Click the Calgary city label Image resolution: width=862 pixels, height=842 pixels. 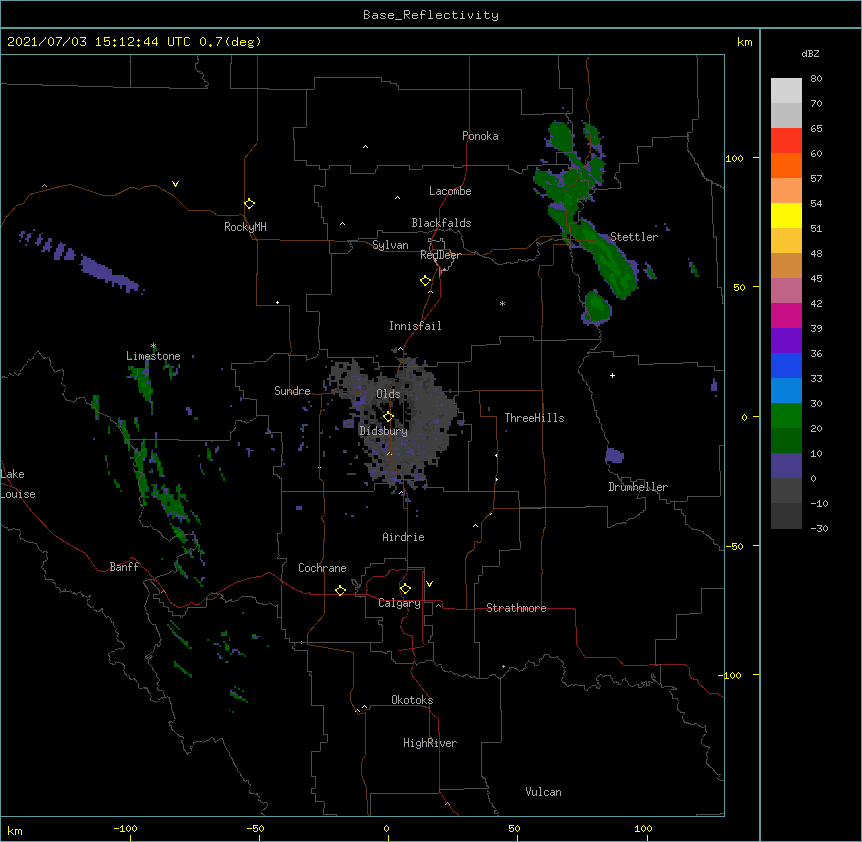(399, 603)
